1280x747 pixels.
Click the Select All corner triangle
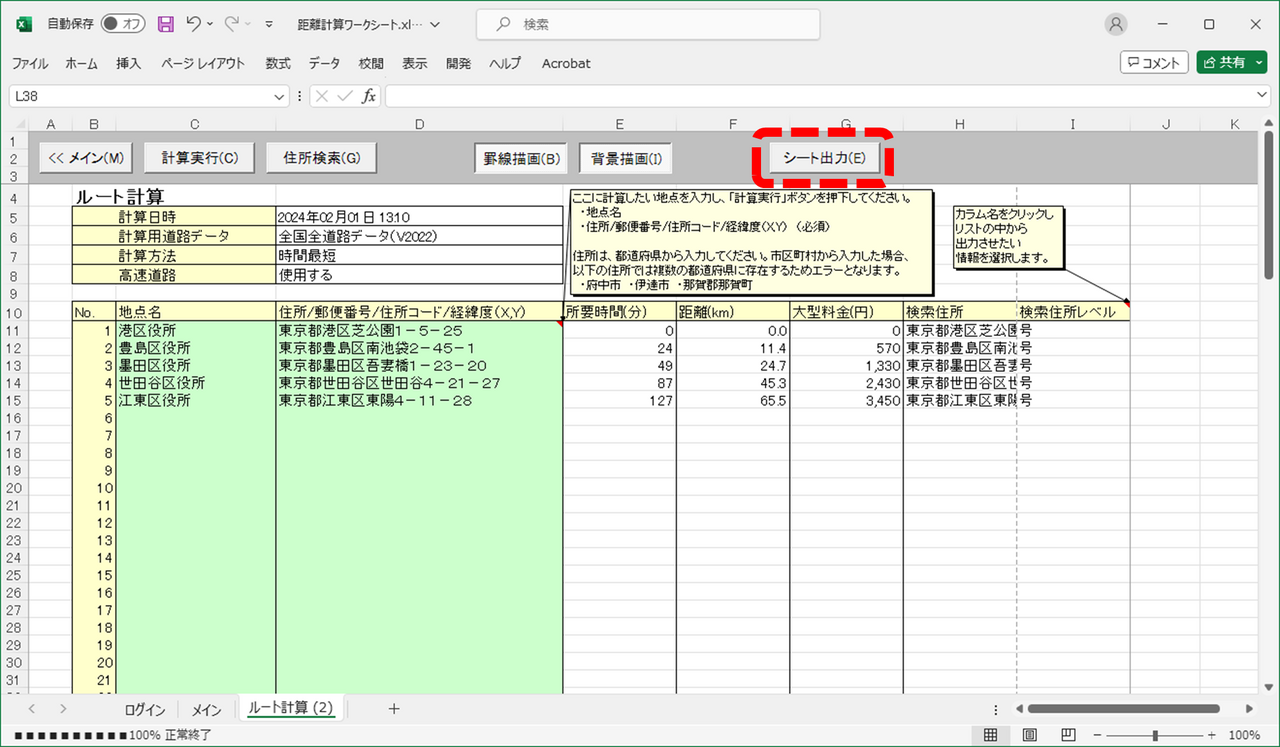pos(18,124)
